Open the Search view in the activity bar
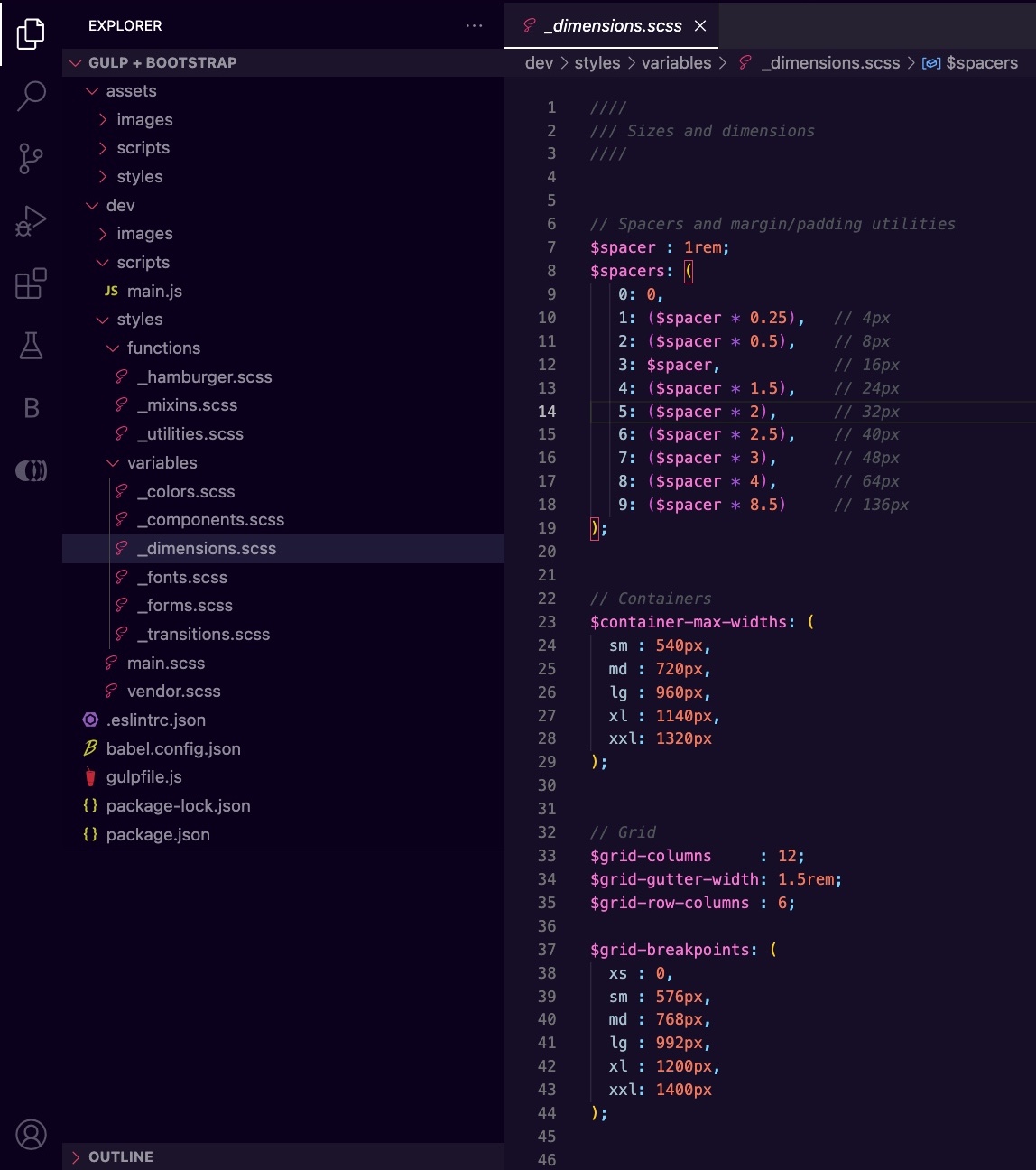1036x1170 pixels. [31, 96]
